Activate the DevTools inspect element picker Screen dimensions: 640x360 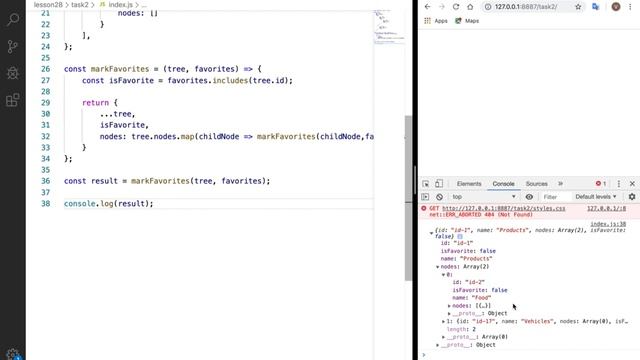point(426,184)
